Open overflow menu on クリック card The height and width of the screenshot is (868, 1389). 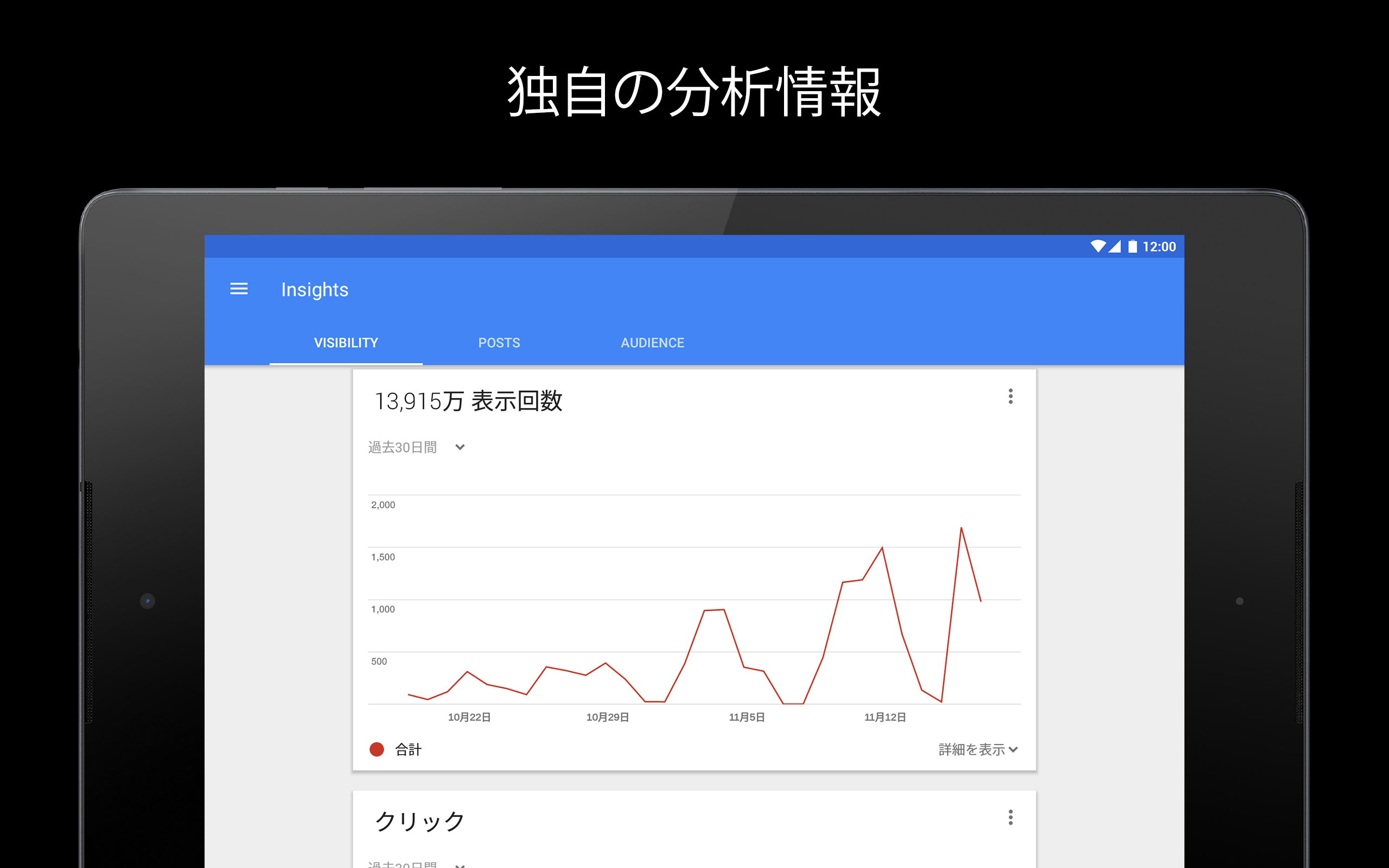pyautogui.click(x=1010, y=818)
